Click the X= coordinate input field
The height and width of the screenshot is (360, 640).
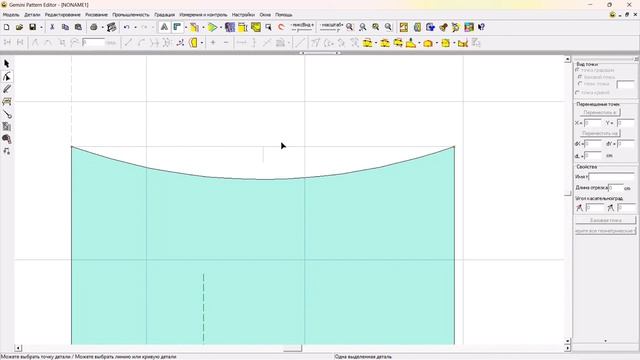pyautogui.click(x=593, y=123)
